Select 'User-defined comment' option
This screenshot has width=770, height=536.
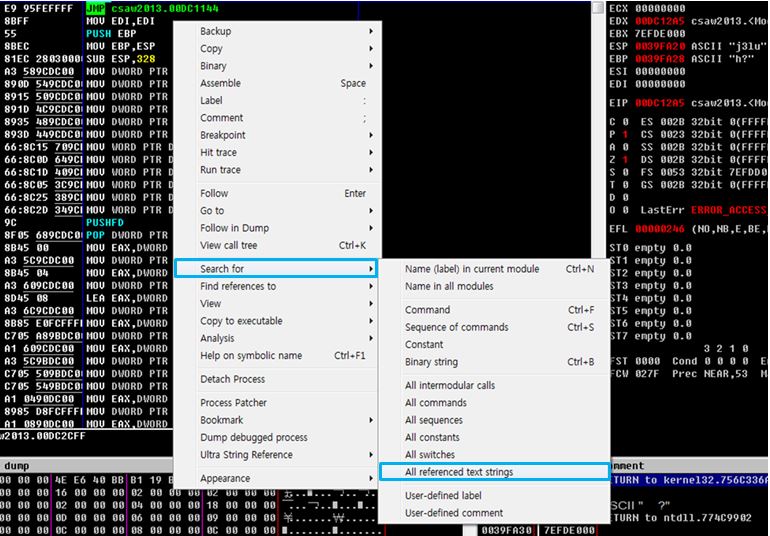point(453,513)
